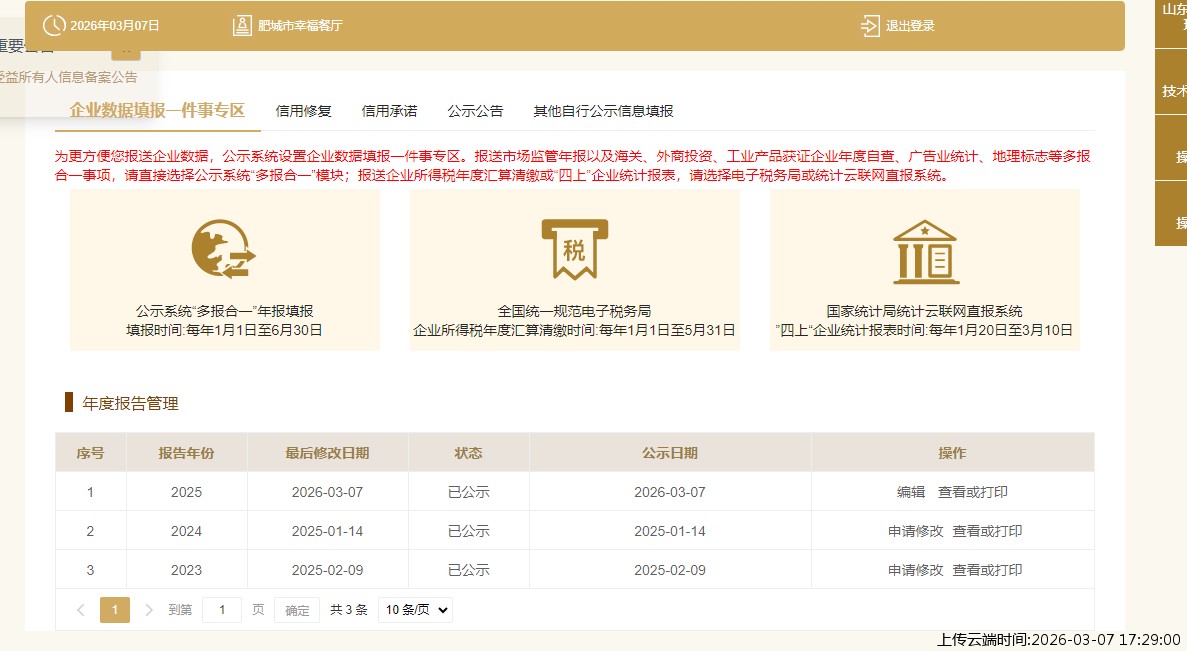Screen dimensions: 1187x653
Task: Click the statistics bureau bank icon
Action: point(925,250)
